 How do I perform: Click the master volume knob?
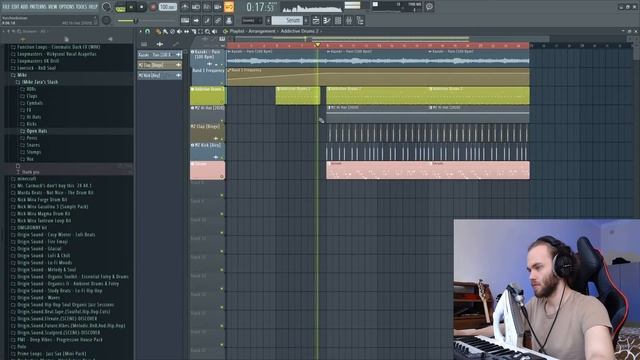pos(107,7)
